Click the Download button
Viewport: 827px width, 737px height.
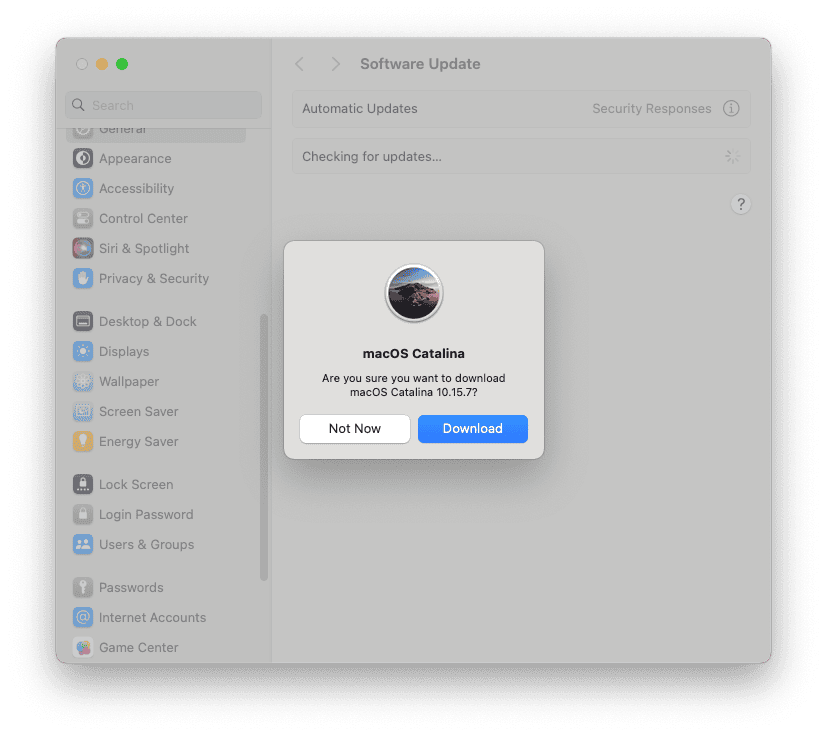tap(473, 428)
